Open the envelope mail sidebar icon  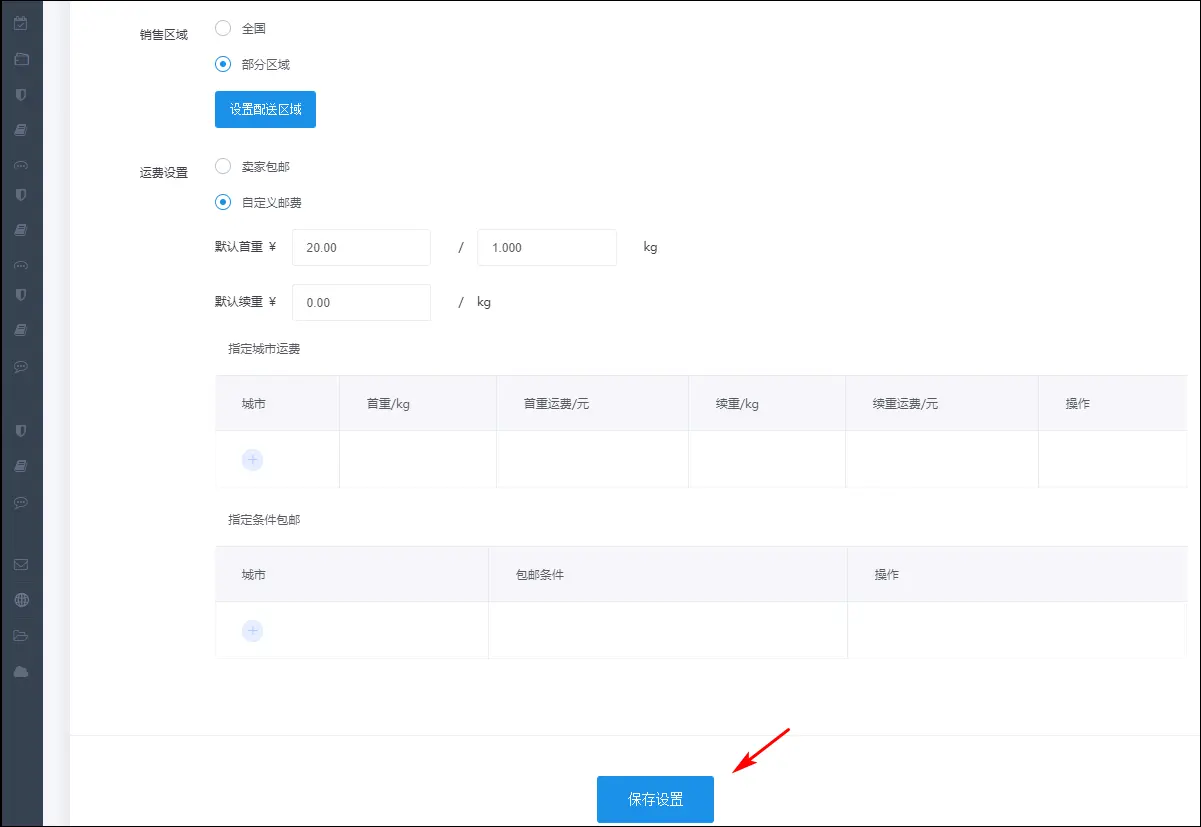(x=21, y=564)
